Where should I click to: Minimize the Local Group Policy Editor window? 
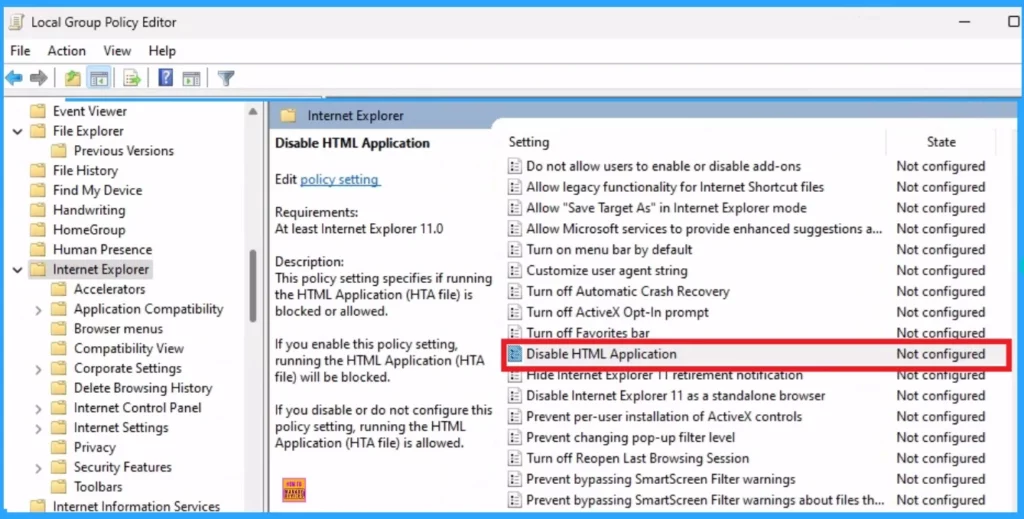pyautogui.click(x=965, y=22)
